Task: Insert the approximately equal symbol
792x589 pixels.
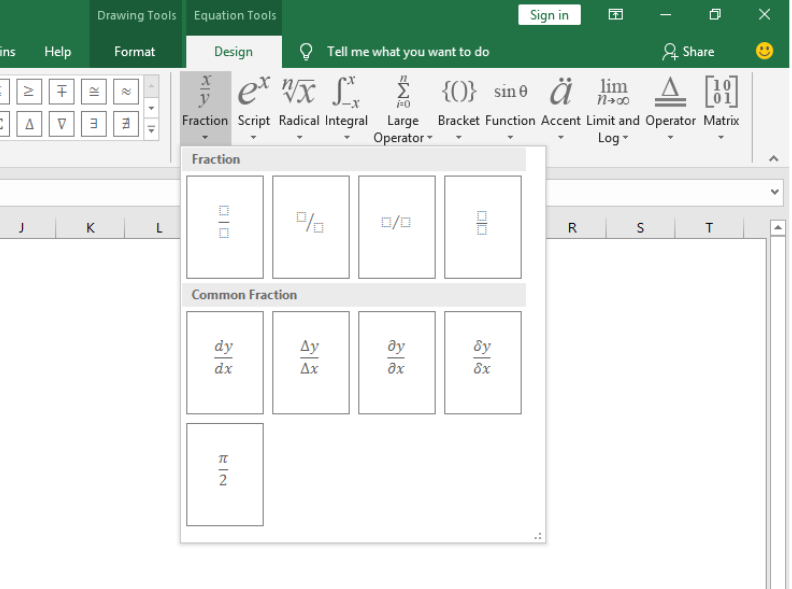Action: click(126, 91)
